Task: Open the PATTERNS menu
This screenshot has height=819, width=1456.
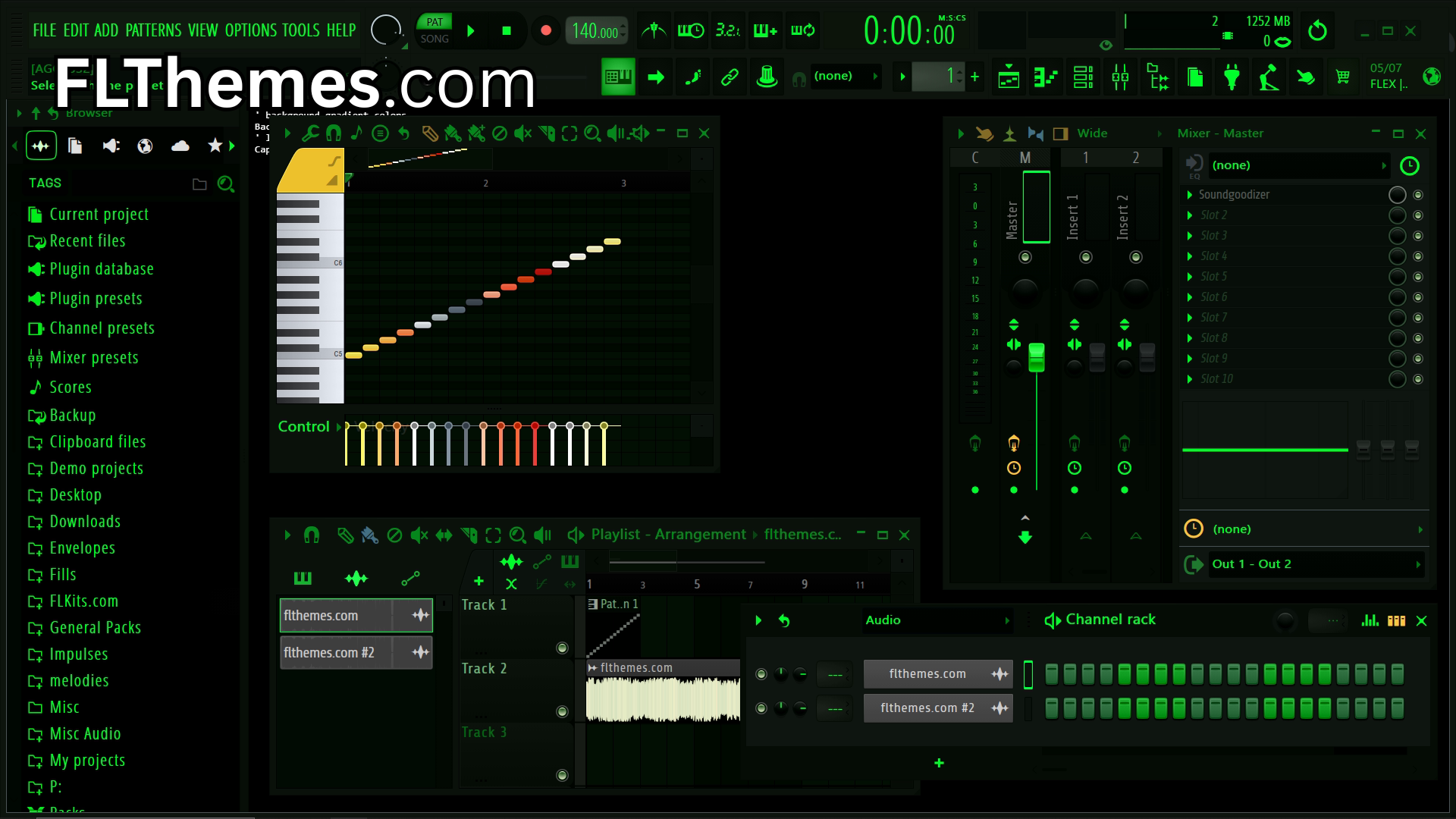Action: pos(153,30)
